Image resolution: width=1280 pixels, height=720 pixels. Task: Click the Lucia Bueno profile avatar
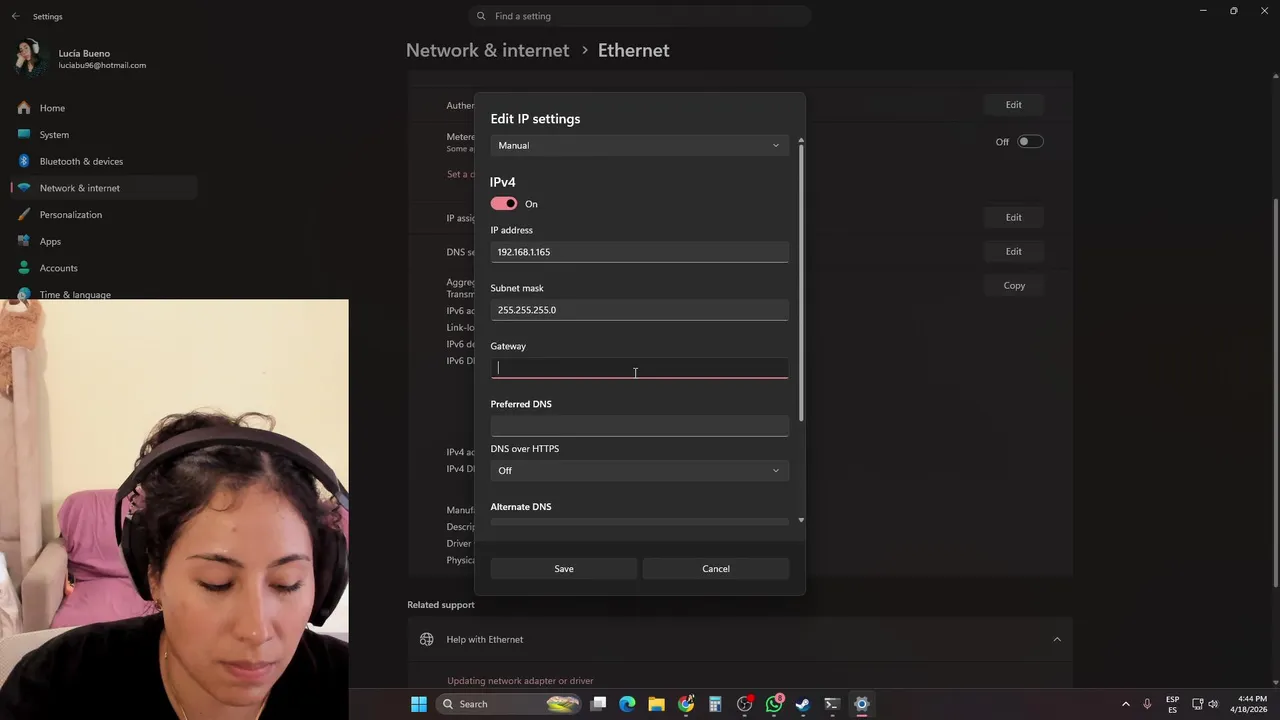tap(30, 58)
